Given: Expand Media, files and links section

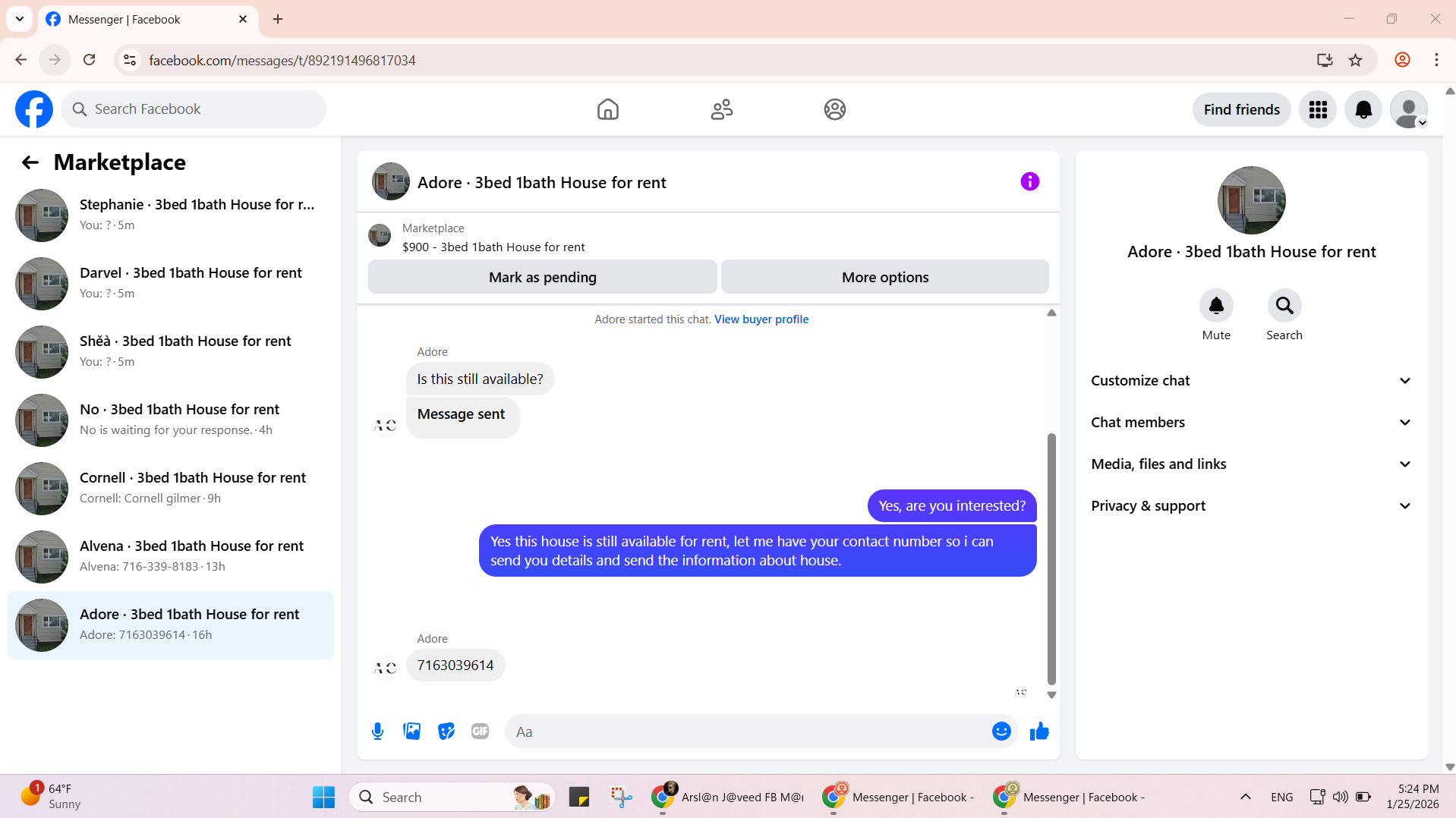Looking at the screenshot, I should tap(1251, 464).
